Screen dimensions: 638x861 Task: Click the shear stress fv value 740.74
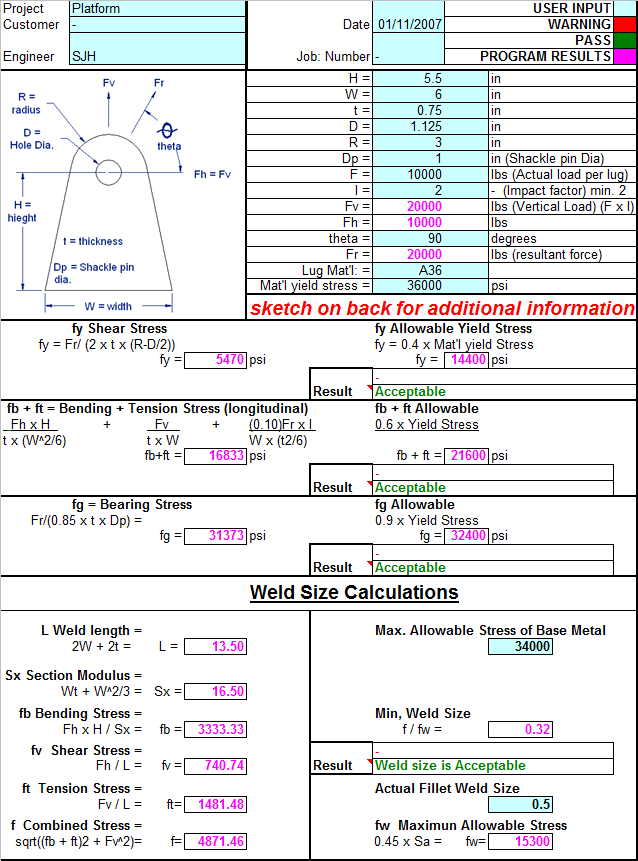point(215,765)
